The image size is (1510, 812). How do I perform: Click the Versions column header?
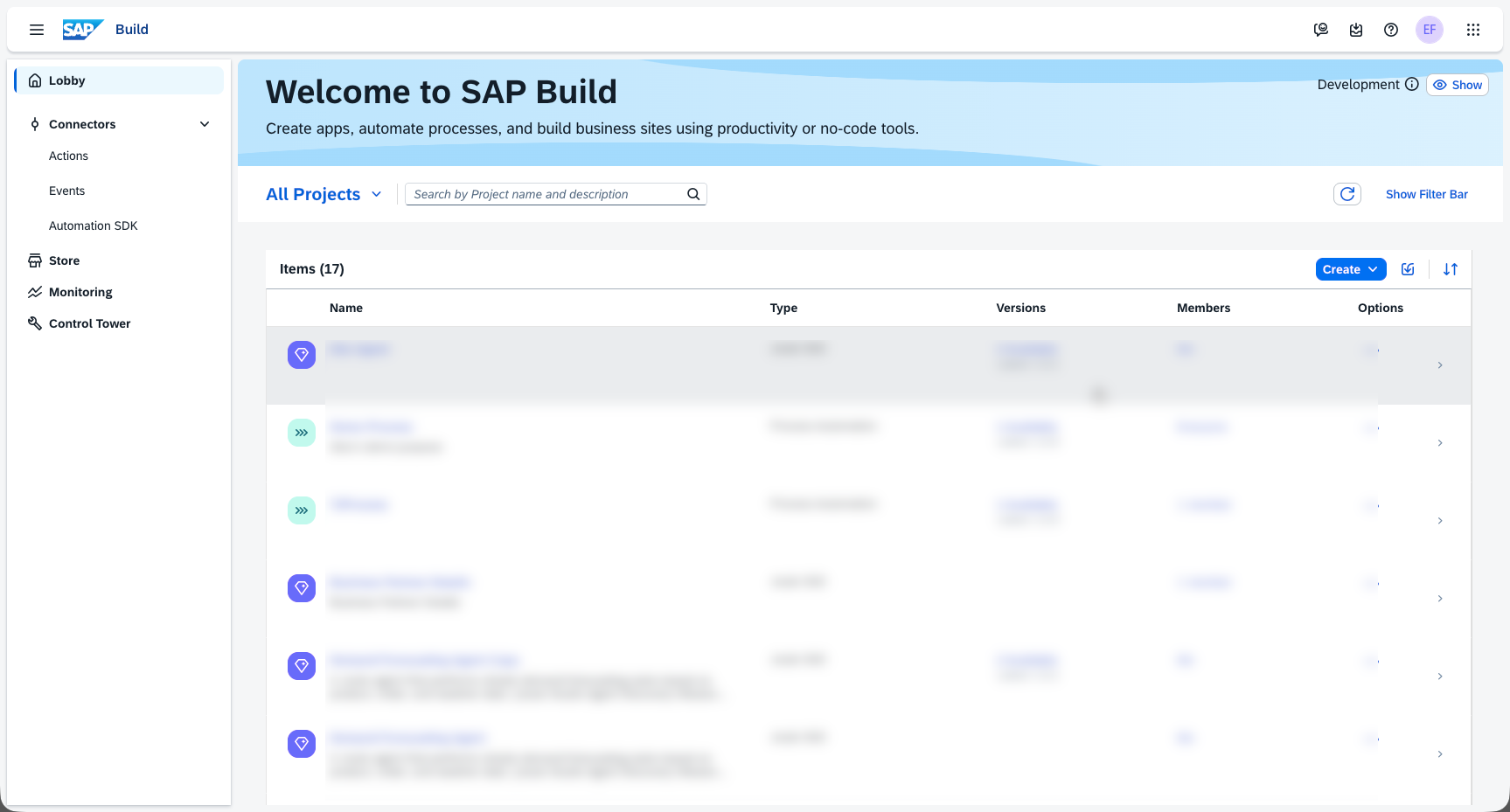[1021, 308]
